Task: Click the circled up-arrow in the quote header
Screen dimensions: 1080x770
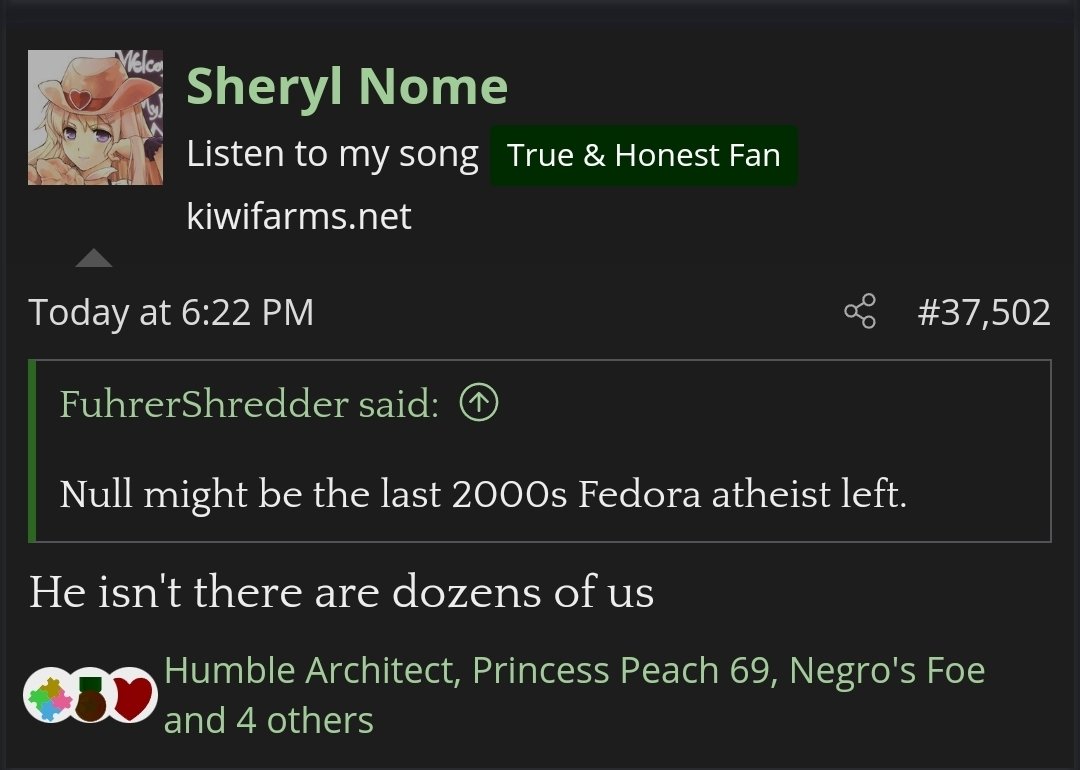Action: point(479,403)
